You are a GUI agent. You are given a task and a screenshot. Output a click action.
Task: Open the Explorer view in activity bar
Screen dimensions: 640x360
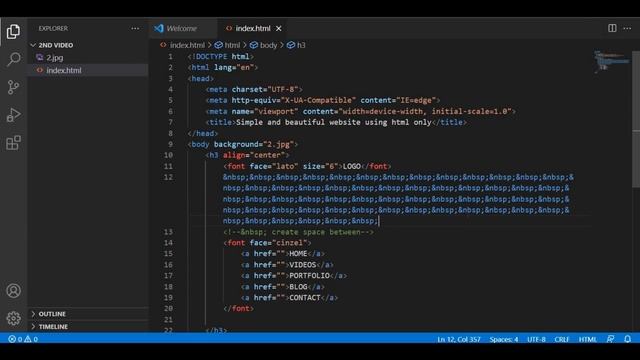(13, 31)
